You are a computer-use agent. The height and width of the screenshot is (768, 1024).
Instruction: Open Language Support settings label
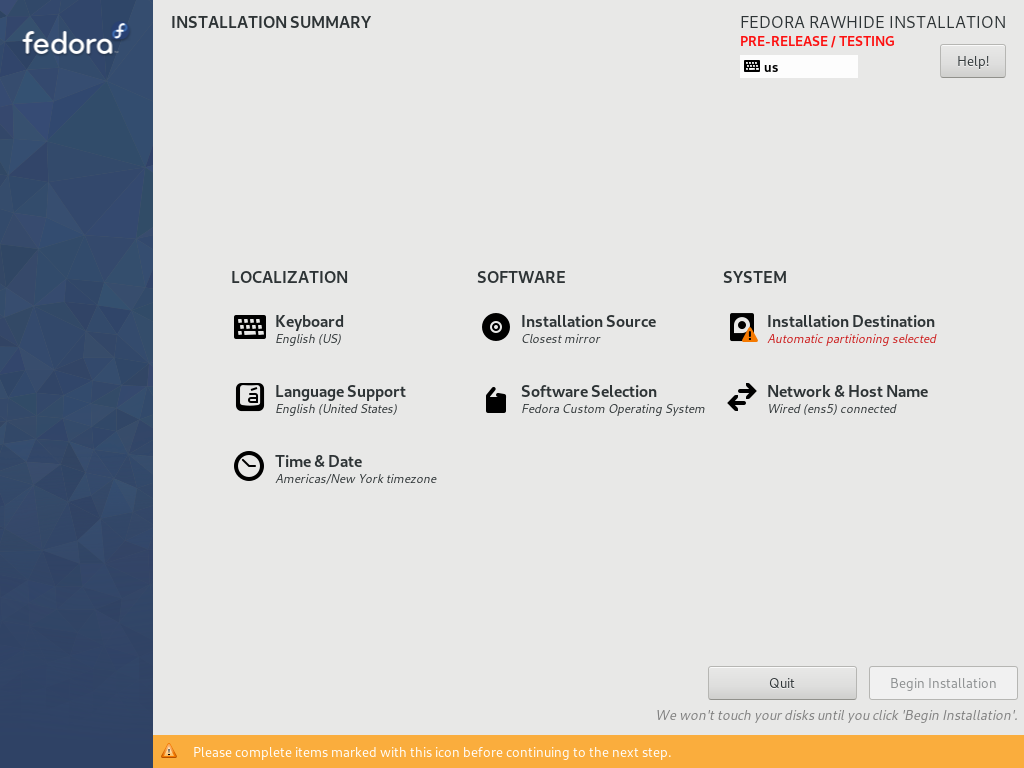click(x=340, y=392)
